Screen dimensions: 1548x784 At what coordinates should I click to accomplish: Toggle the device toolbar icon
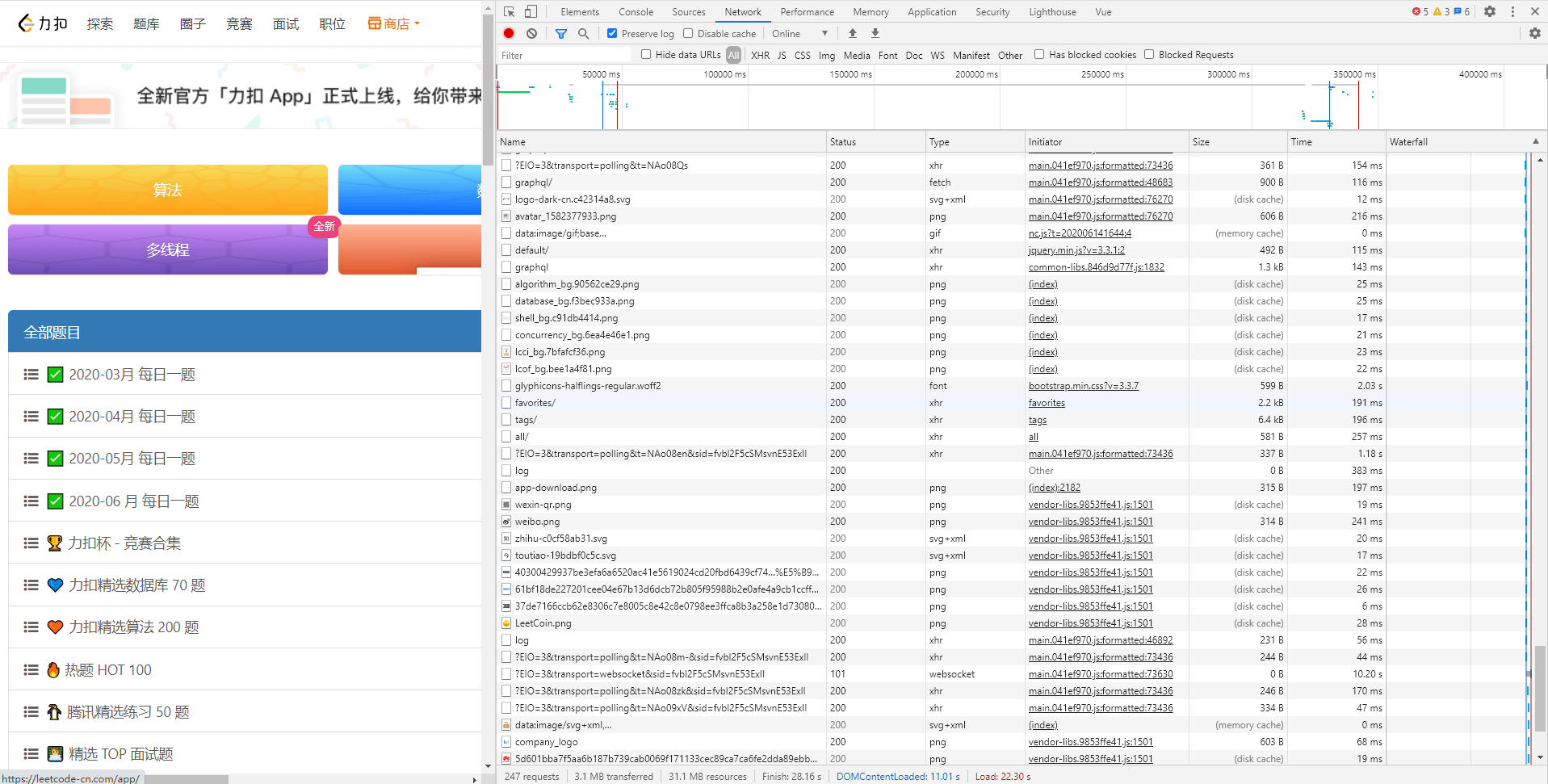(x=531, y=11)
